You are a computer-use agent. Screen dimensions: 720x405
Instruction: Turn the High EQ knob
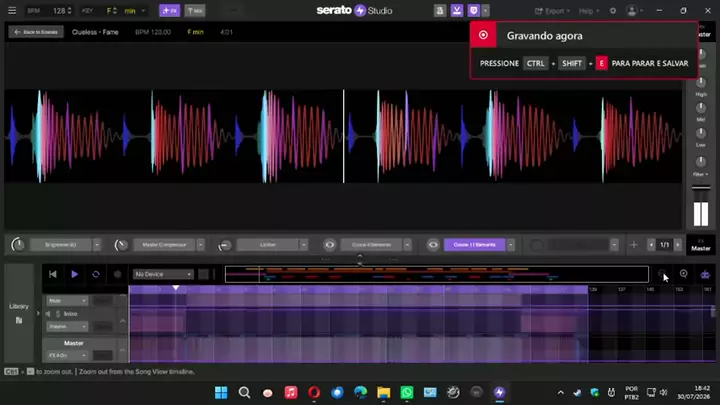(701, 83)
